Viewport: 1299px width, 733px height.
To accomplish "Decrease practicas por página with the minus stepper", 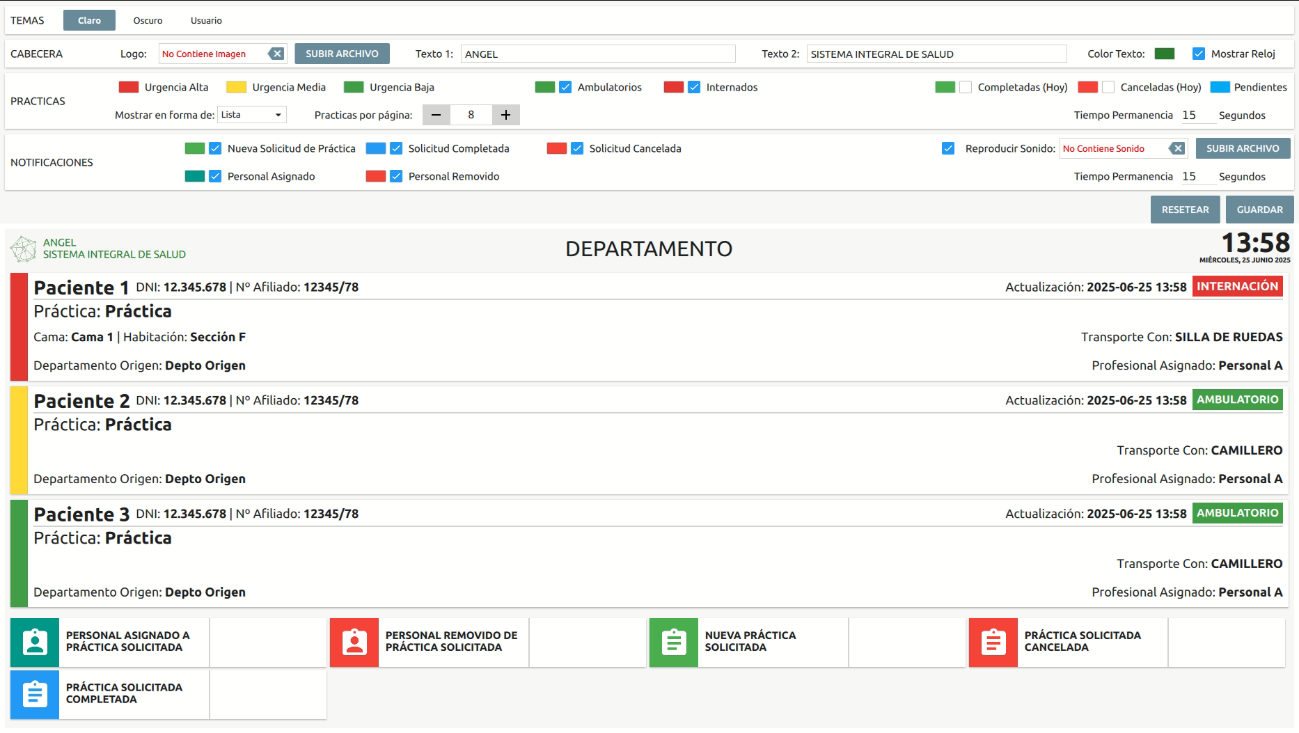I will pyautogui.click(x=435, y=114).
